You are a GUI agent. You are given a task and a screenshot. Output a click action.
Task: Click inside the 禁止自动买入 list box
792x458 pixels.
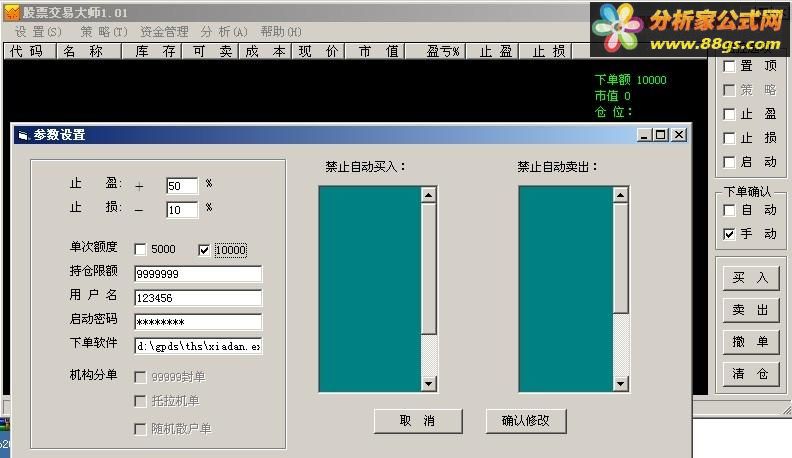pos(370,289)
